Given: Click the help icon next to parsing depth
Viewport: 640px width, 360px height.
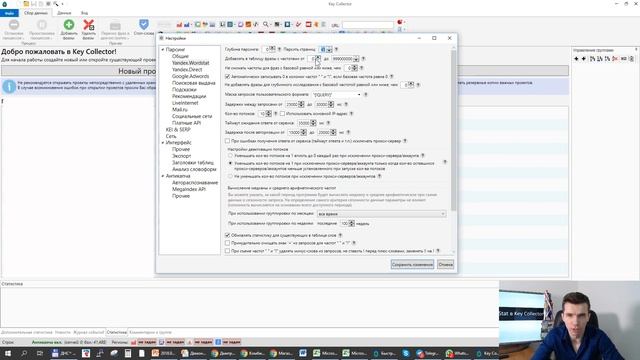Looking at the screenshot, I should pyautogui.click(x=279, y=49).
